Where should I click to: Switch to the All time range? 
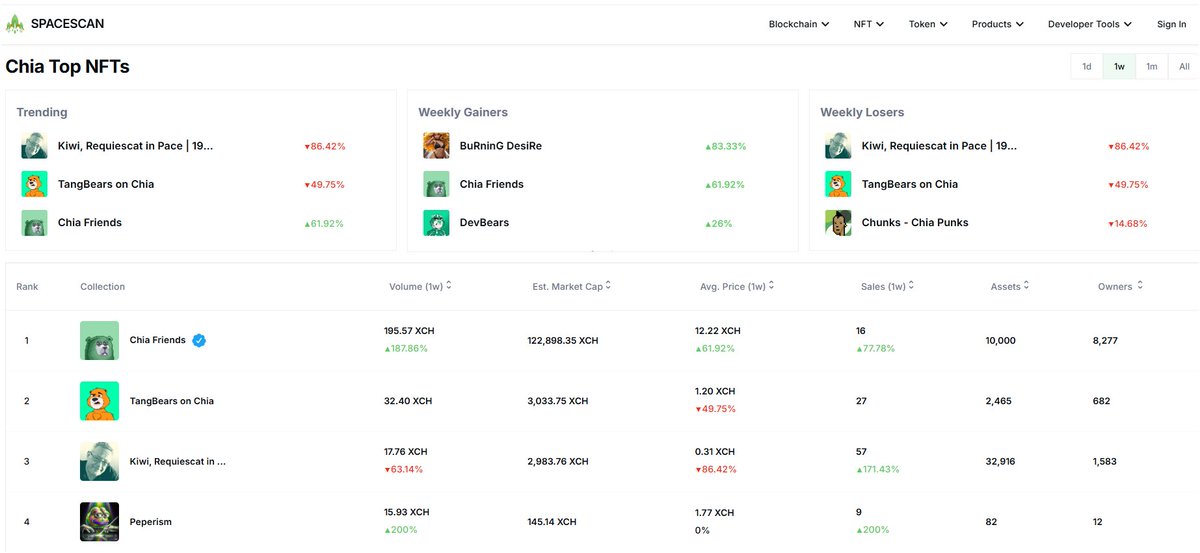click(x=1184, y=67)
